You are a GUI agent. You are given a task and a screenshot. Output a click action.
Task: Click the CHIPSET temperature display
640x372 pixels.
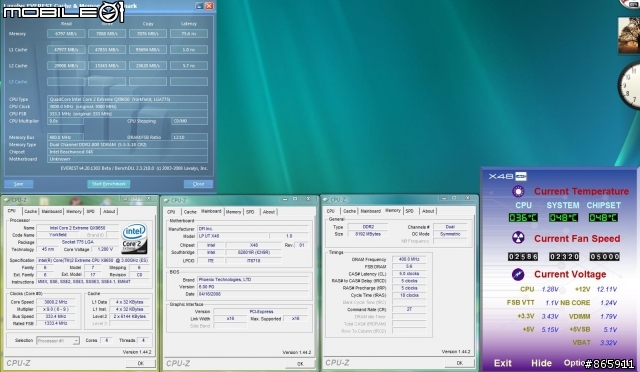tap(603, 217)
